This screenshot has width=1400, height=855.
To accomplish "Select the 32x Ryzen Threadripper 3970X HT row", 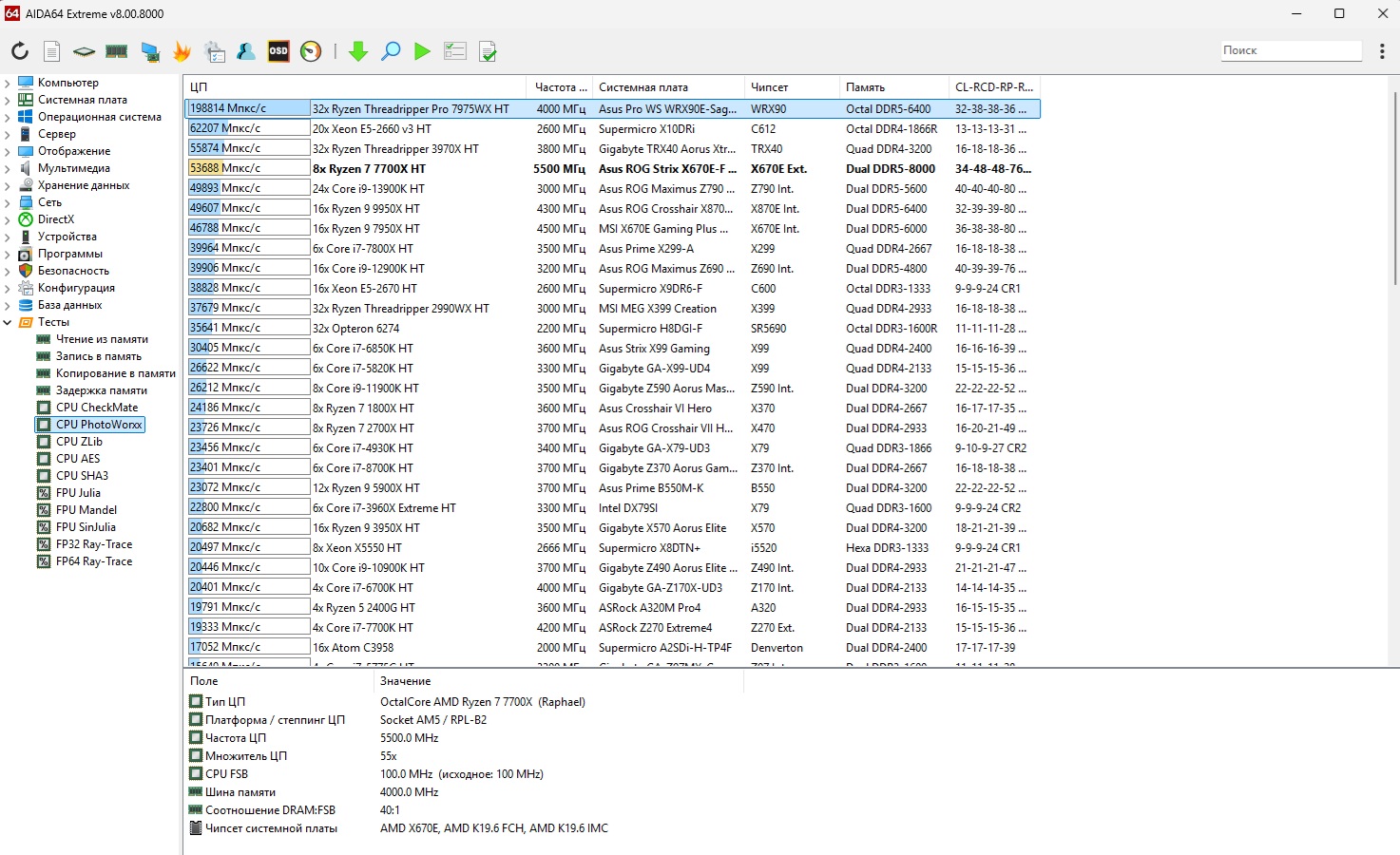I will [612, 149].
